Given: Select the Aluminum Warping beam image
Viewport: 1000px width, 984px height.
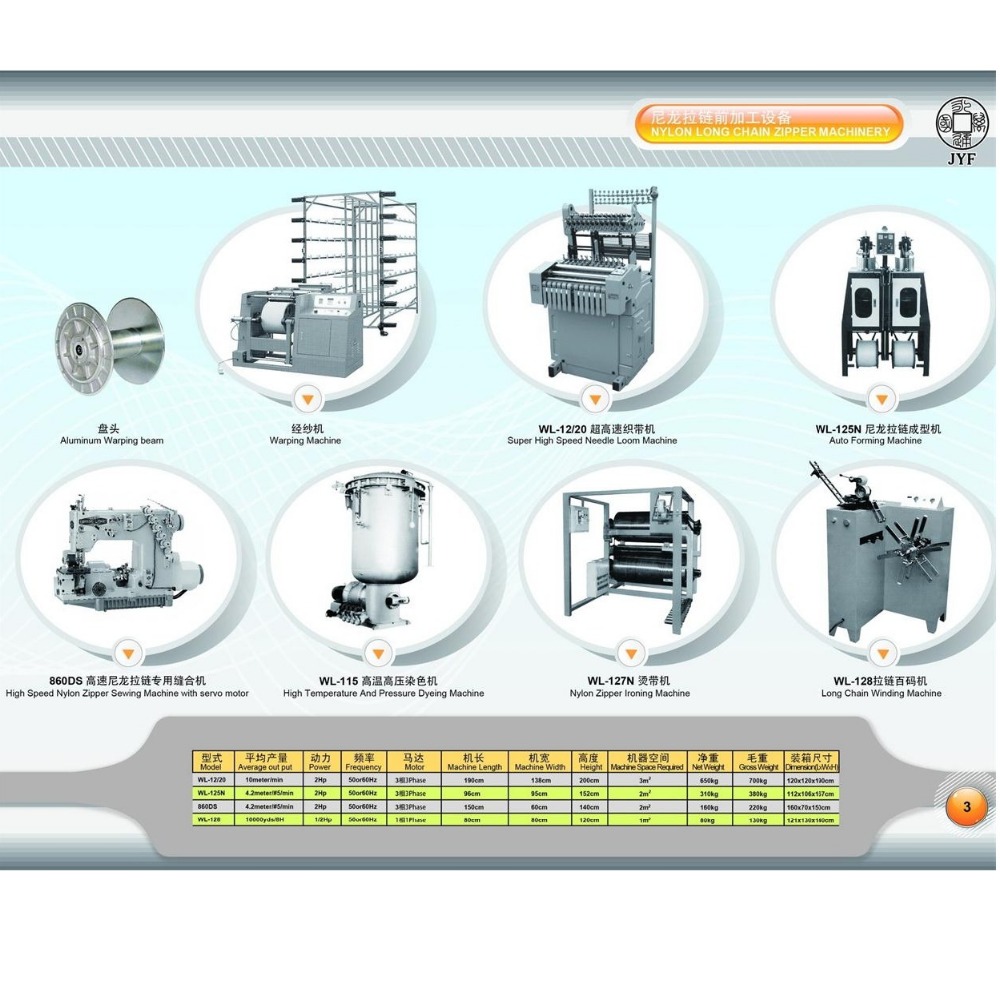Looking at the screenshot, I should (x=109, y=348).
